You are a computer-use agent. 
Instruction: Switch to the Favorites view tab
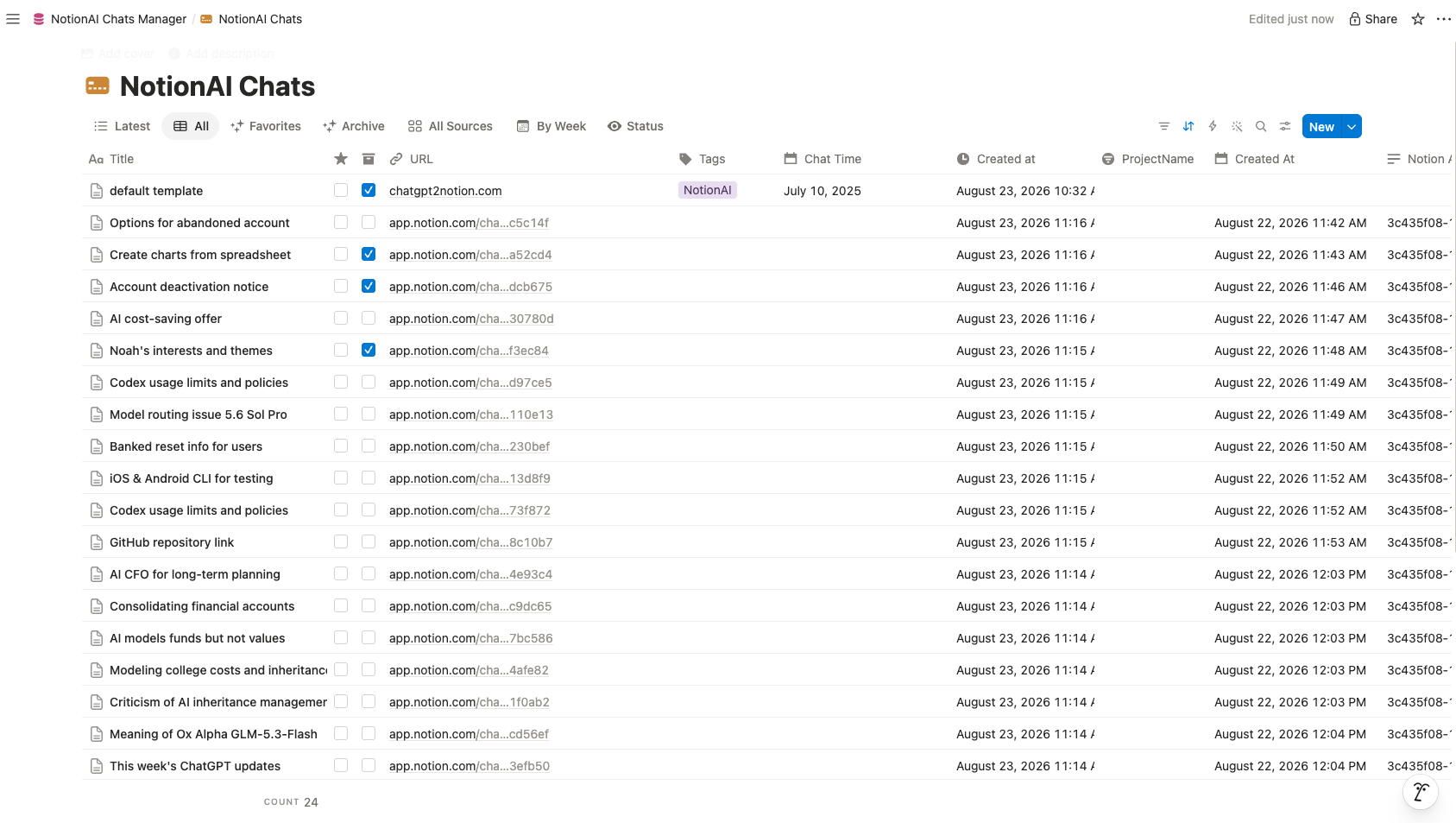pos(266,126)
